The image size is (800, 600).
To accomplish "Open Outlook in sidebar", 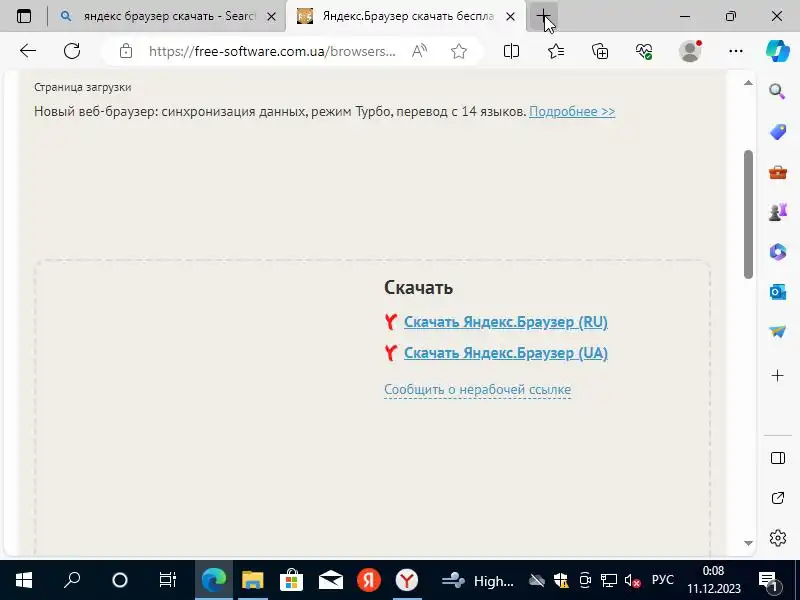I will [778, 292].
